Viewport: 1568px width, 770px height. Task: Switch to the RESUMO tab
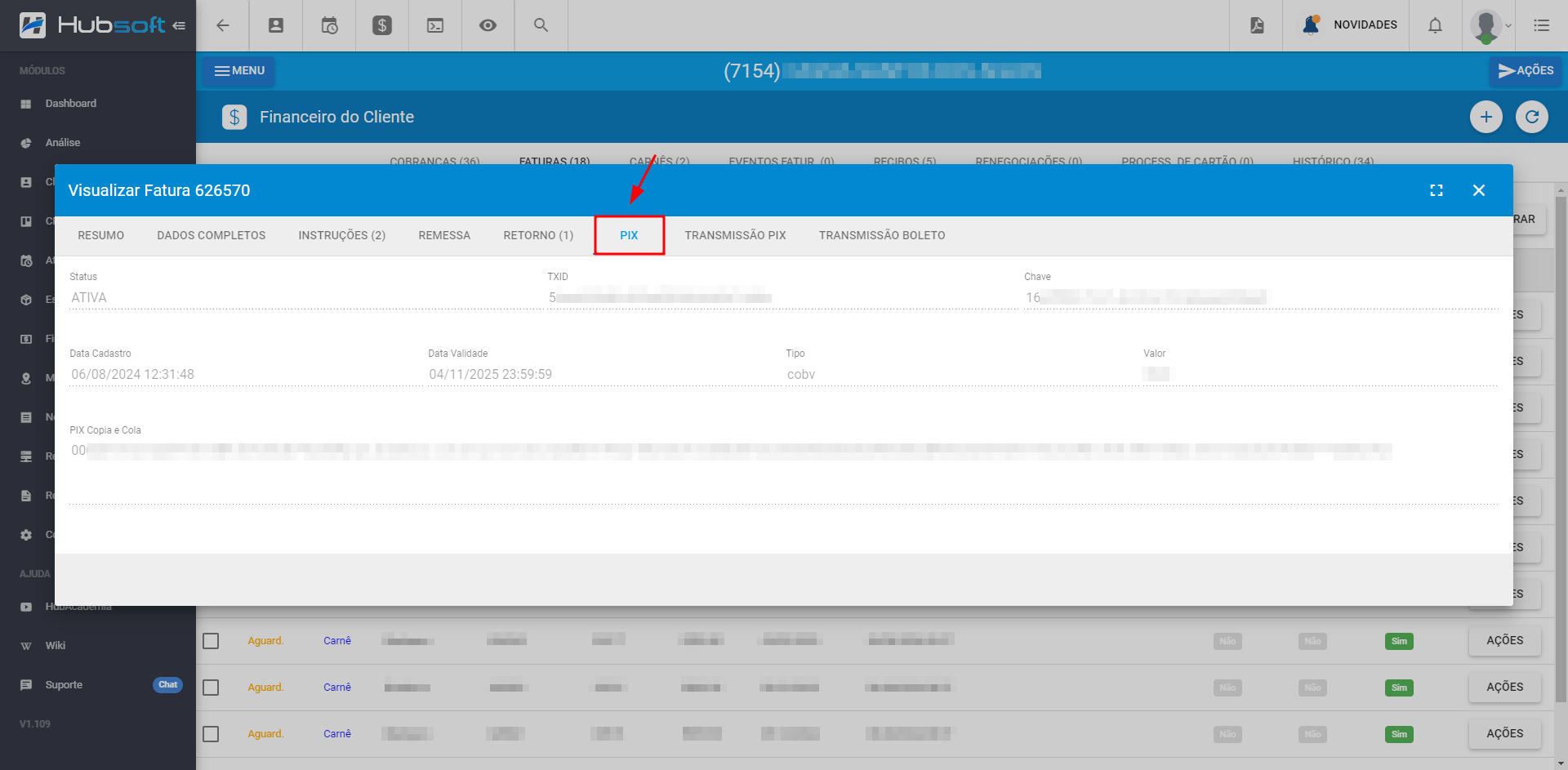[x=101, y=235]
